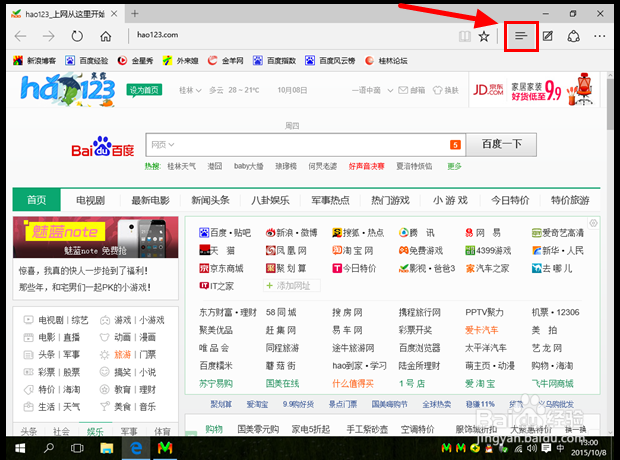Click the JD.com 家居家装 ad banner
620x460 pixels.
(x=535, y=90)
